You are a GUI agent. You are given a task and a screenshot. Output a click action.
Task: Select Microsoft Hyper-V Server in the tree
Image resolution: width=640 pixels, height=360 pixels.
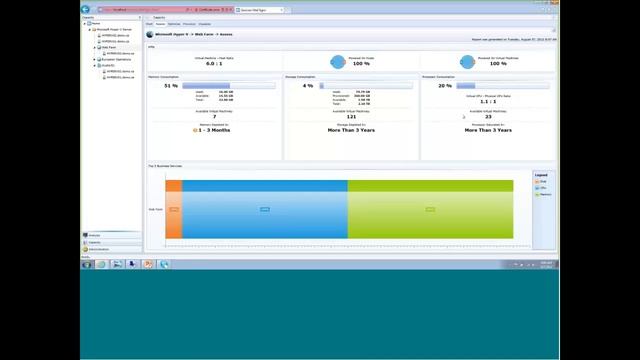pos(114,30)
